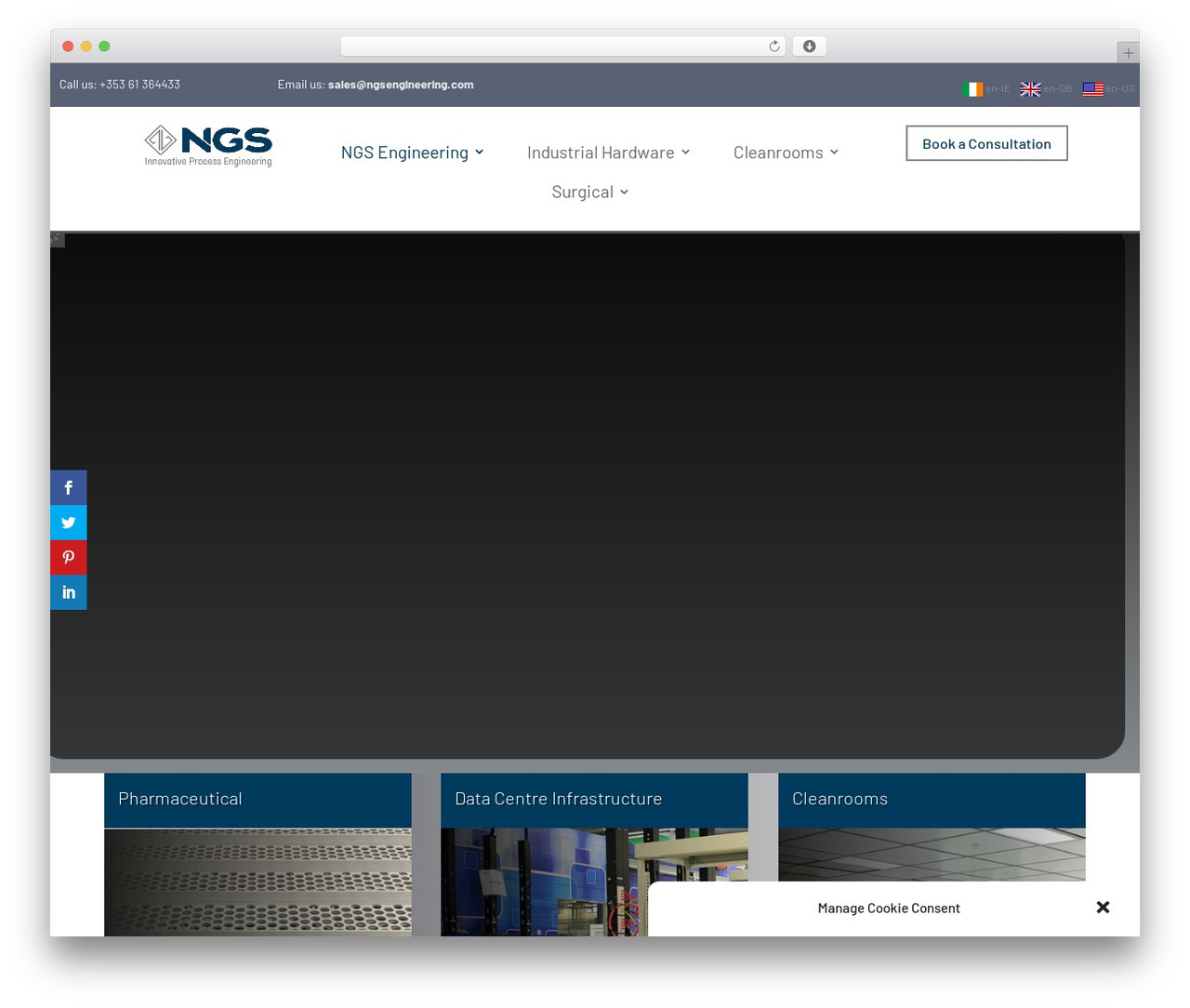The image size is (1190, 1008).
Task: Open browser downloads button
Action: (809, 46)
